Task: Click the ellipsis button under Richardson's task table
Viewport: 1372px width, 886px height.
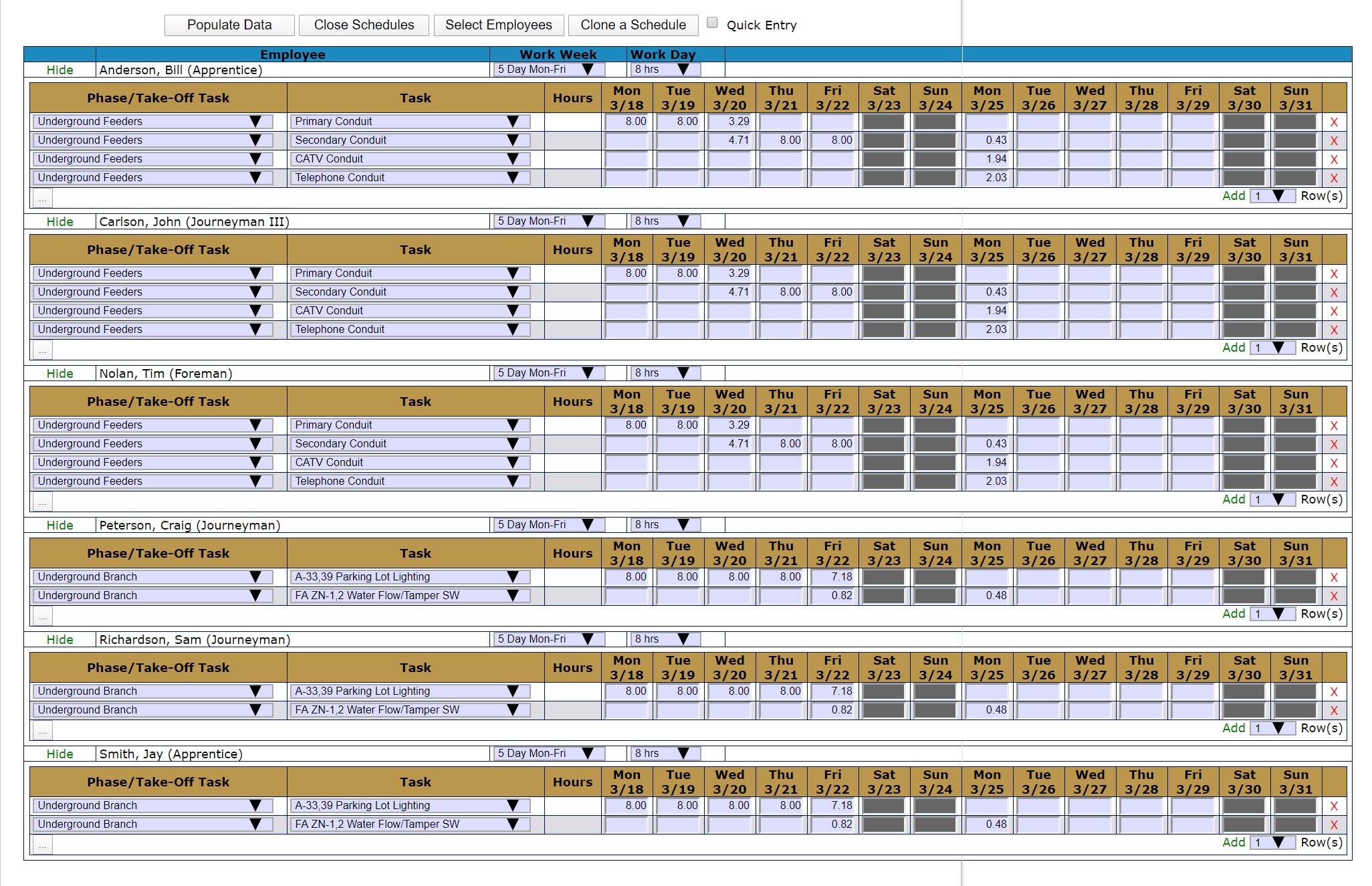Action: [x=43, y=730]
